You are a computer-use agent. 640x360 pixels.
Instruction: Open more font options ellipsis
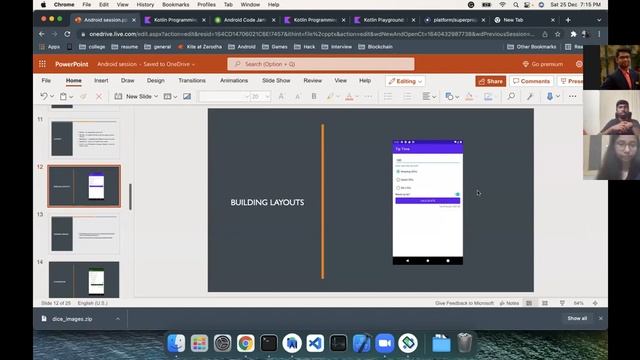[x=368, y=96]
